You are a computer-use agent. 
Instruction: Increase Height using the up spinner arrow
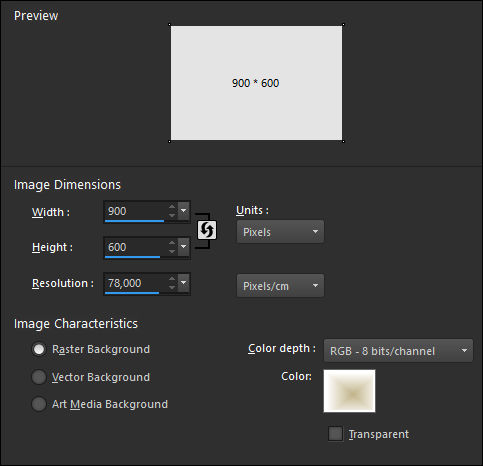172,243
